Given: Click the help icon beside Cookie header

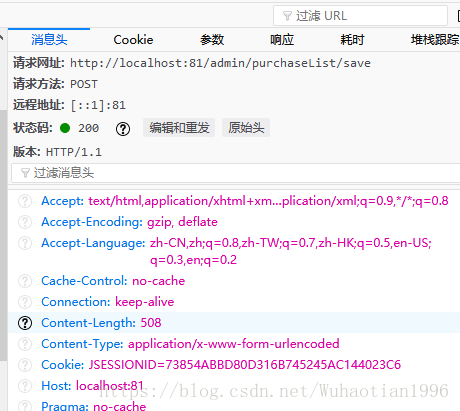Looking at the screenshot, I should (x=25, y=365).
